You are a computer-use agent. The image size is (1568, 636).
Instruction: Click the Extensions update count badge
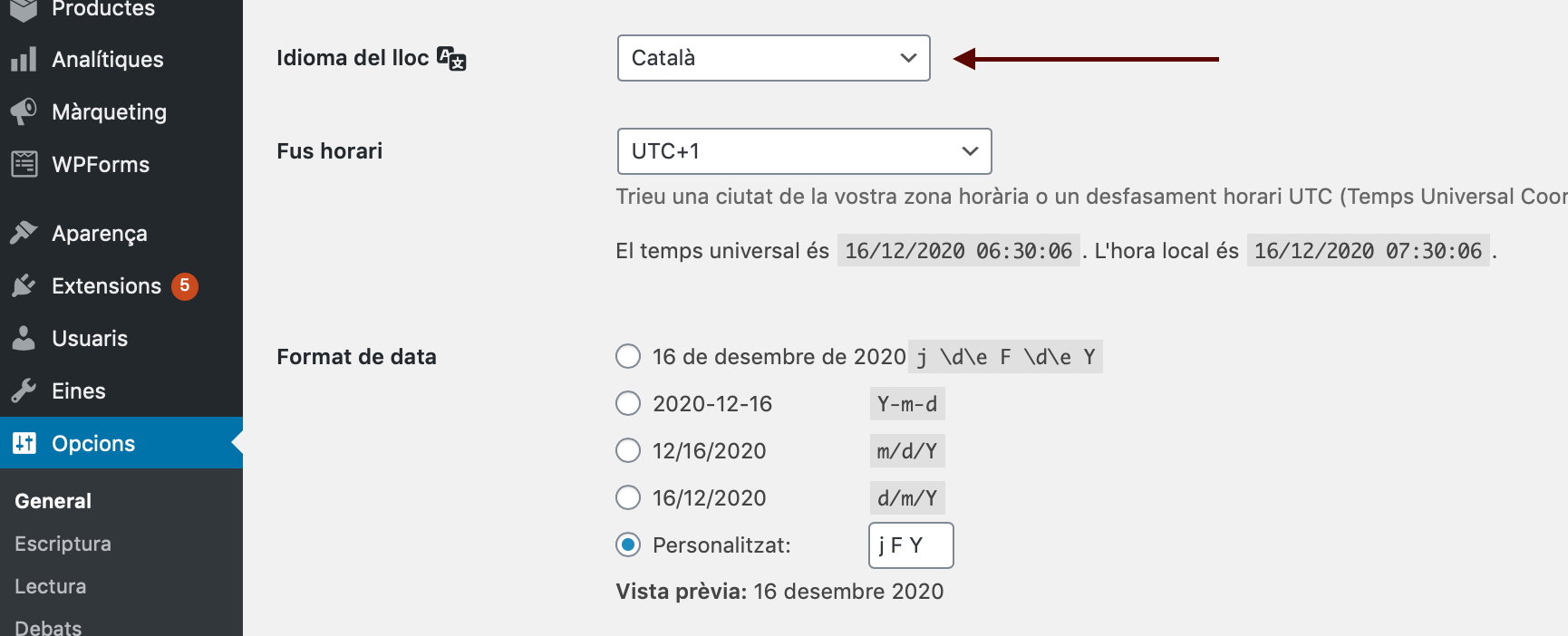tap(185, 285)
